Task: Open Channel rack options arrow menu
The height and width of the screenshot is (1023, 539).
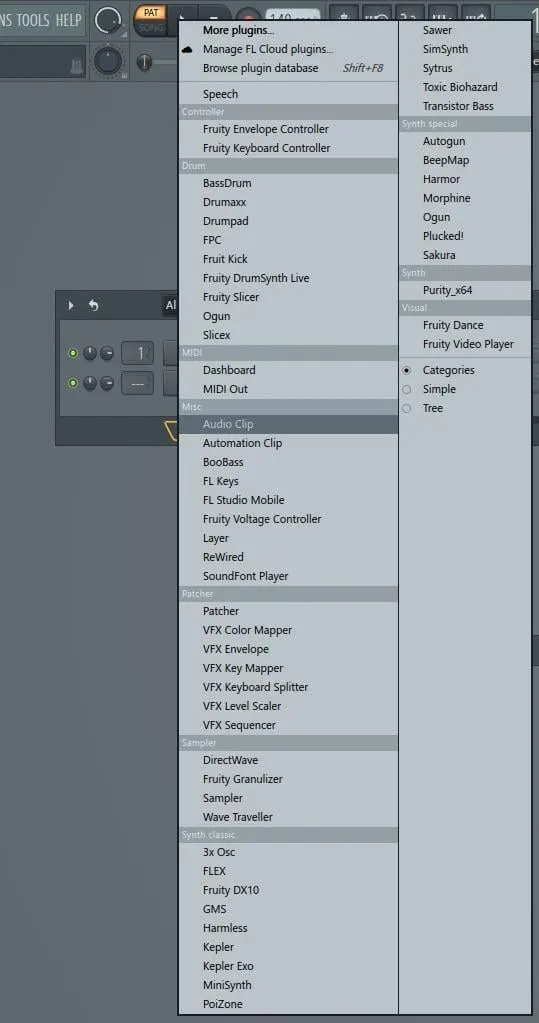Action: pyautogui.click(x=71, y=305)
